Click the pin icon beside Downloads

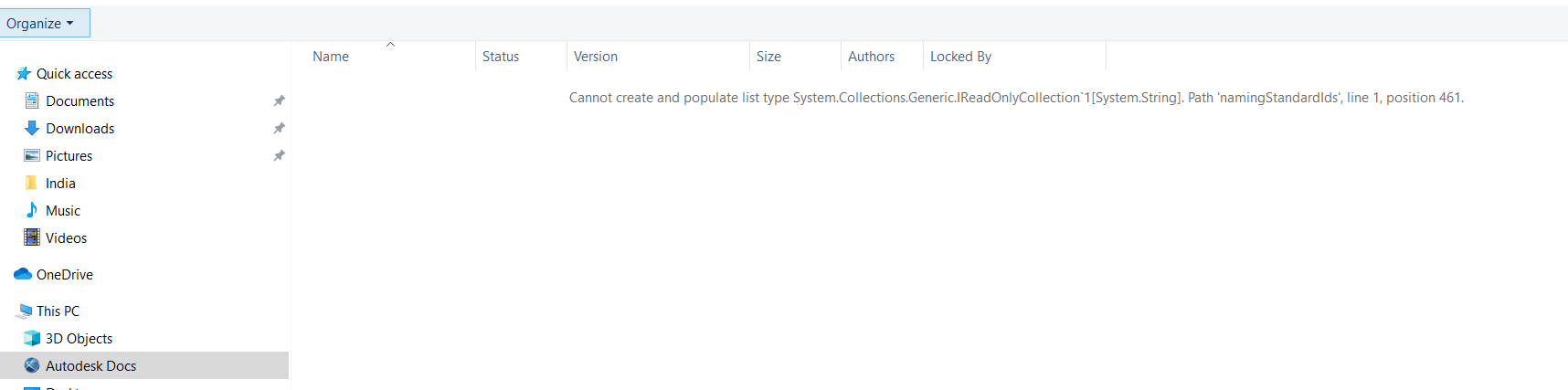(279, 128)
